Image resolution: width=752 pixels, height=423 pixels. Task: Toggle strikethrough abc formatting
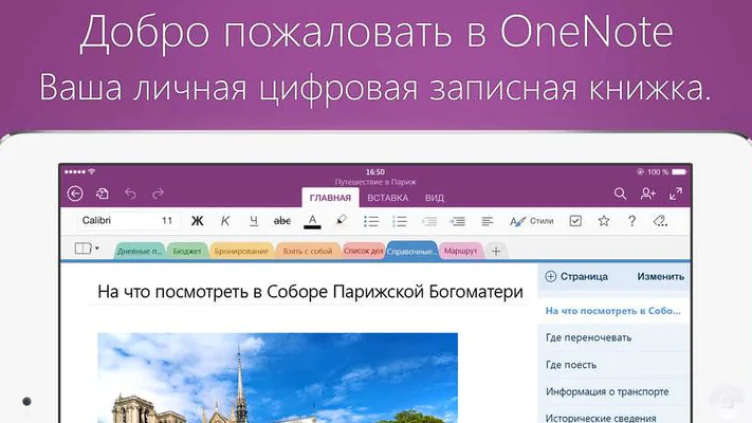coord(282,221)
